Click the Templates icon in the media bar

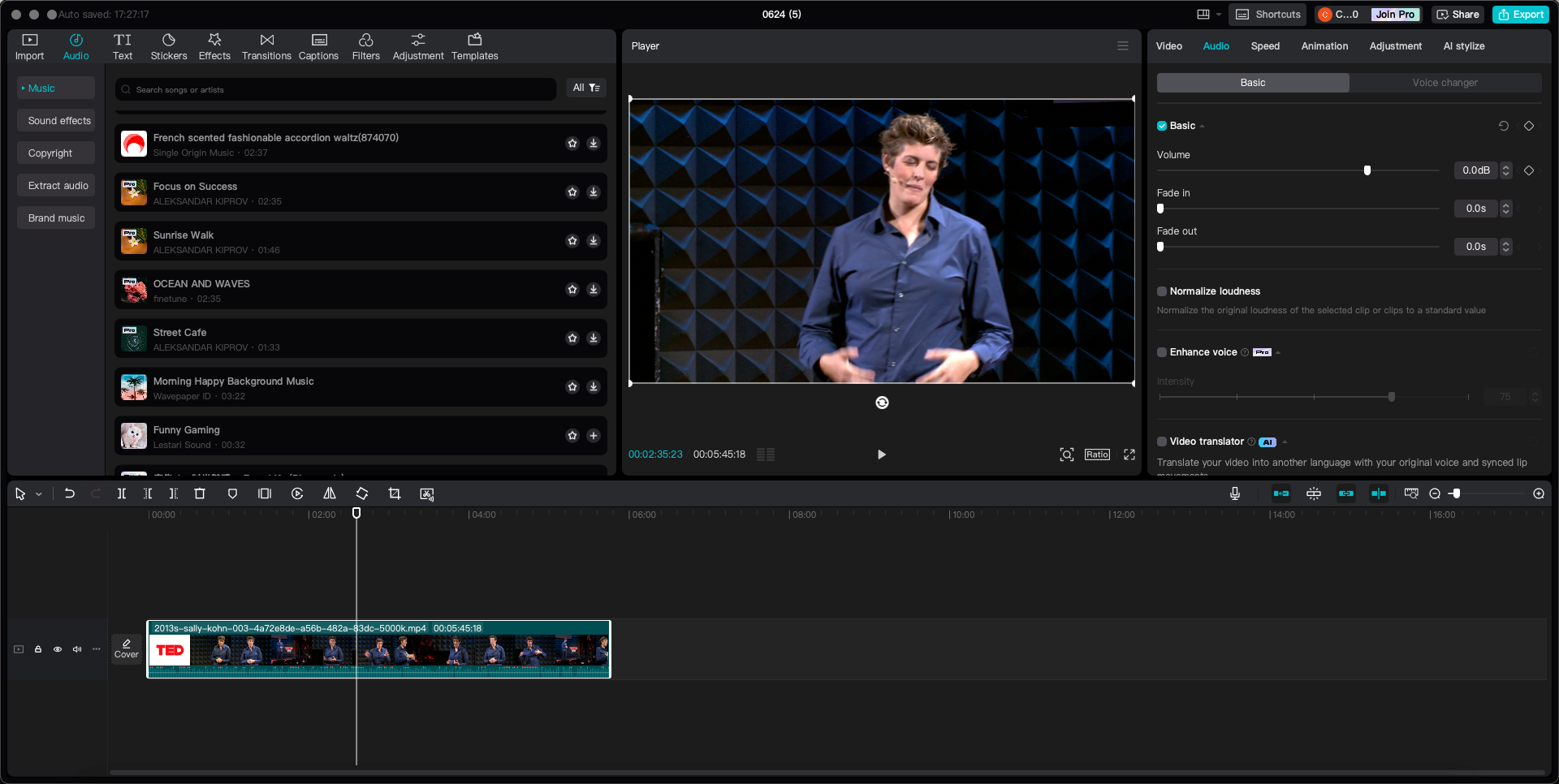coord(475,45)
